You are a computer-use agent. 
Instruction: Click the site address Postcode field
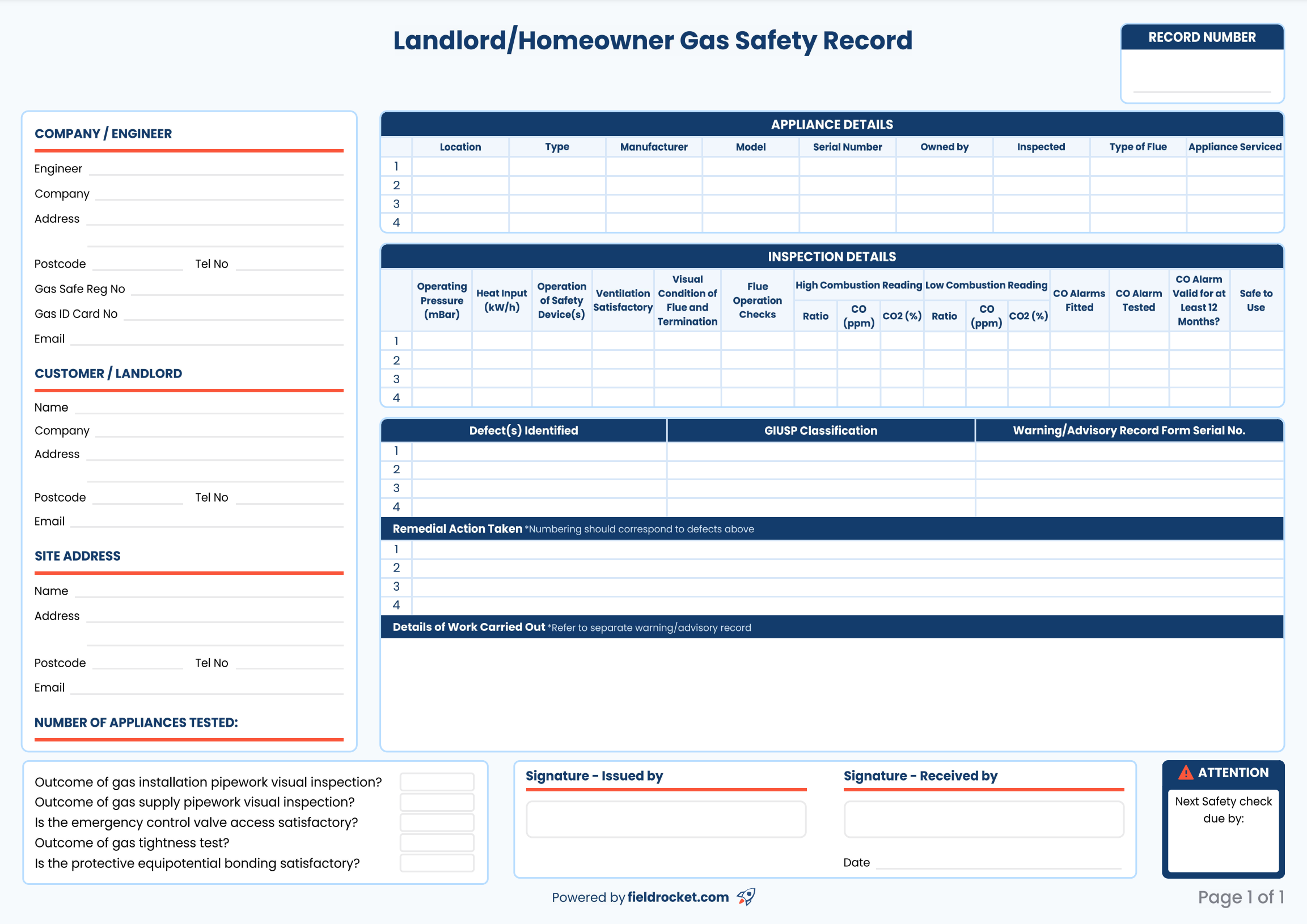[137, 667]
